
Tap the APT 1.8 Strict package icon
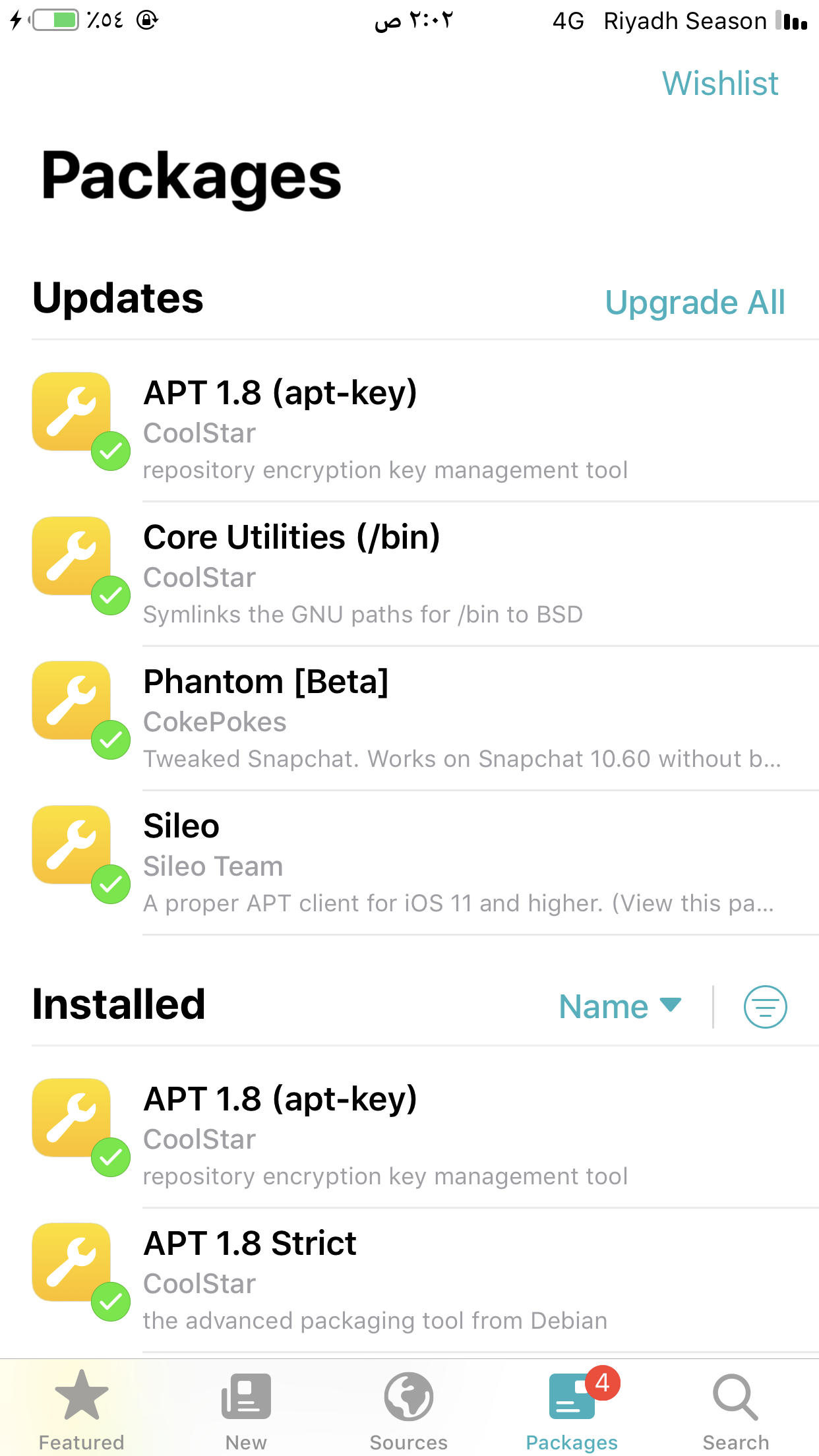pyautogui.click(x=72, y=1262)
